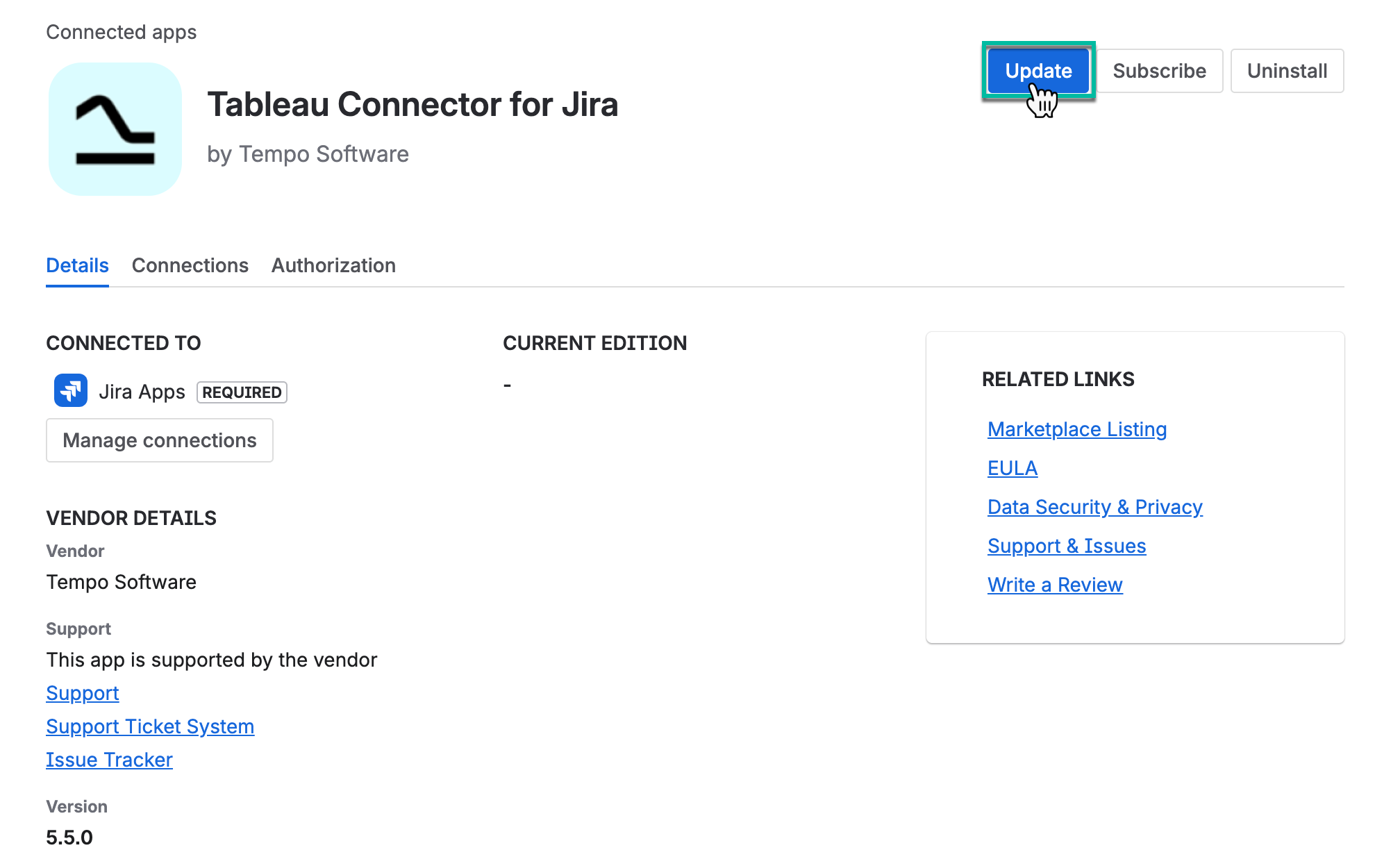
Task: Uninstall the Tableau Connector app
Action: (1287, 71)
